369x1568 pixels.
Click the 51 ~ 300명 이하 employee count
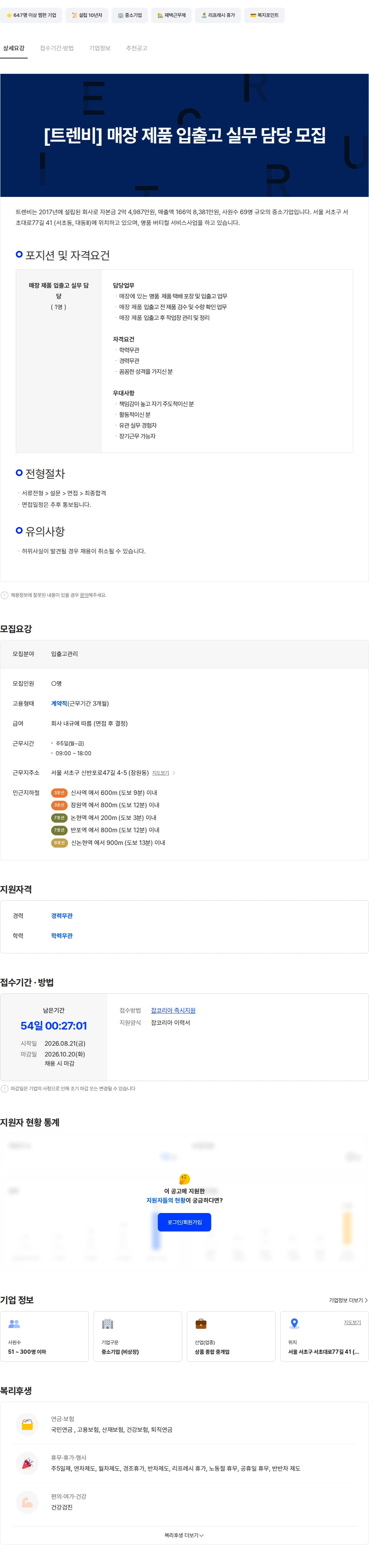click(27, 1352)
